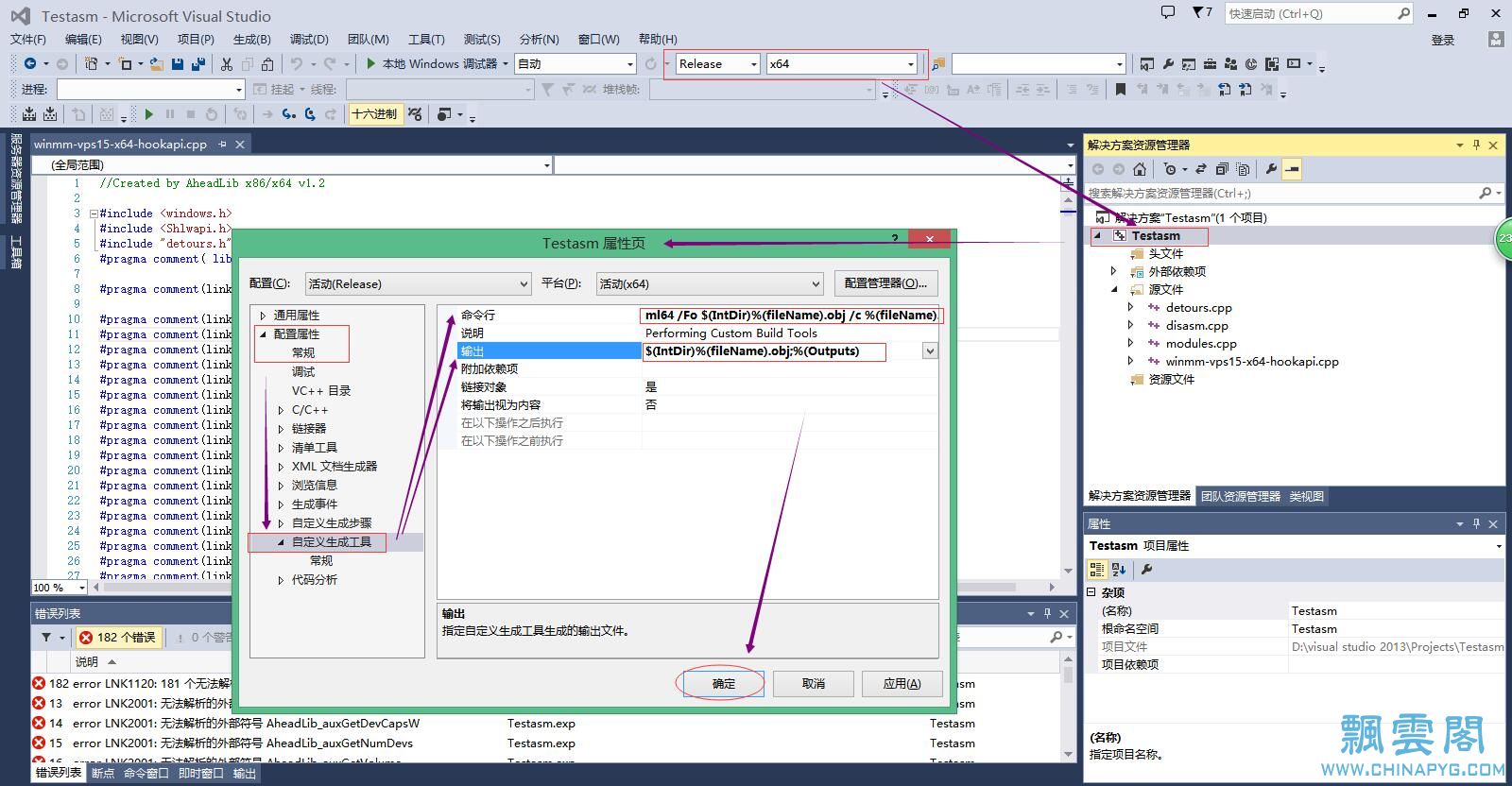This screenshot has height=786, width=1512.
Task: Select the 自定义生成工具 tree item
Action: 332,542
